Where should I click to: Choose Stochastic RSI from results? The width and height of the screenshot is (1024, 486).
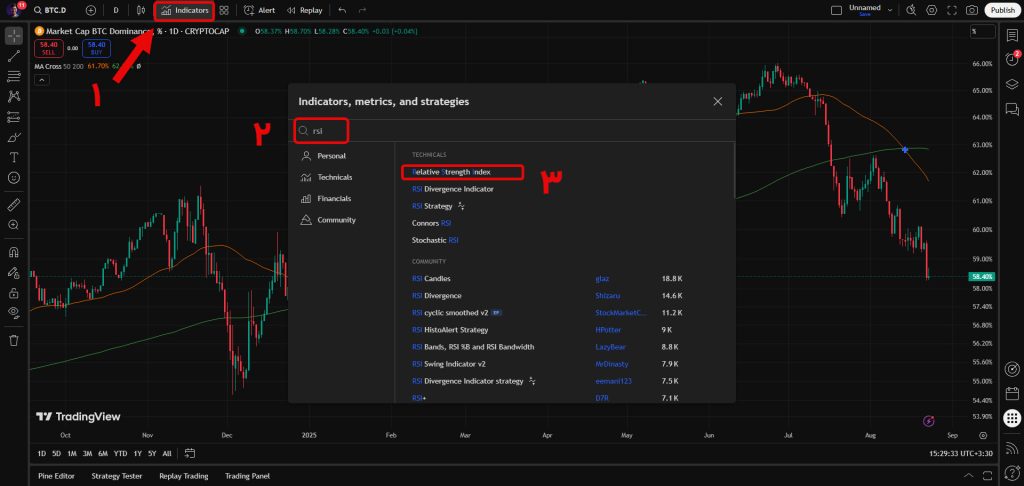pos(435,240)
